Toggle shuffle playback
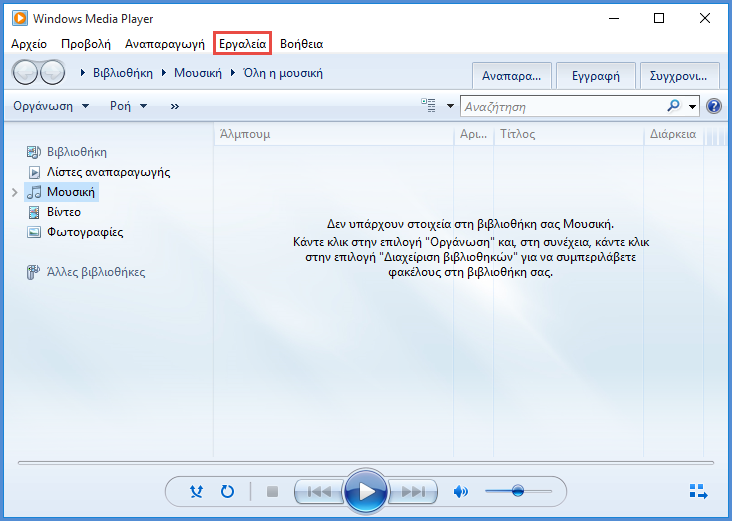Screen dimensions: 732x521 coord(197,491)
